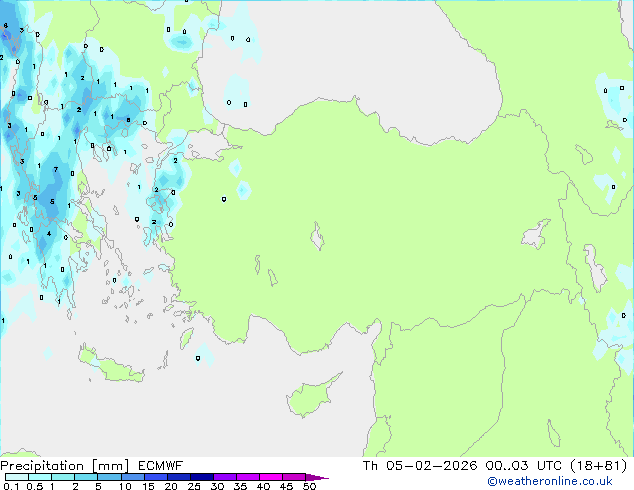Click Lake Tuz in central Turkey
634x490 pixels.
(x=319, y=239)
